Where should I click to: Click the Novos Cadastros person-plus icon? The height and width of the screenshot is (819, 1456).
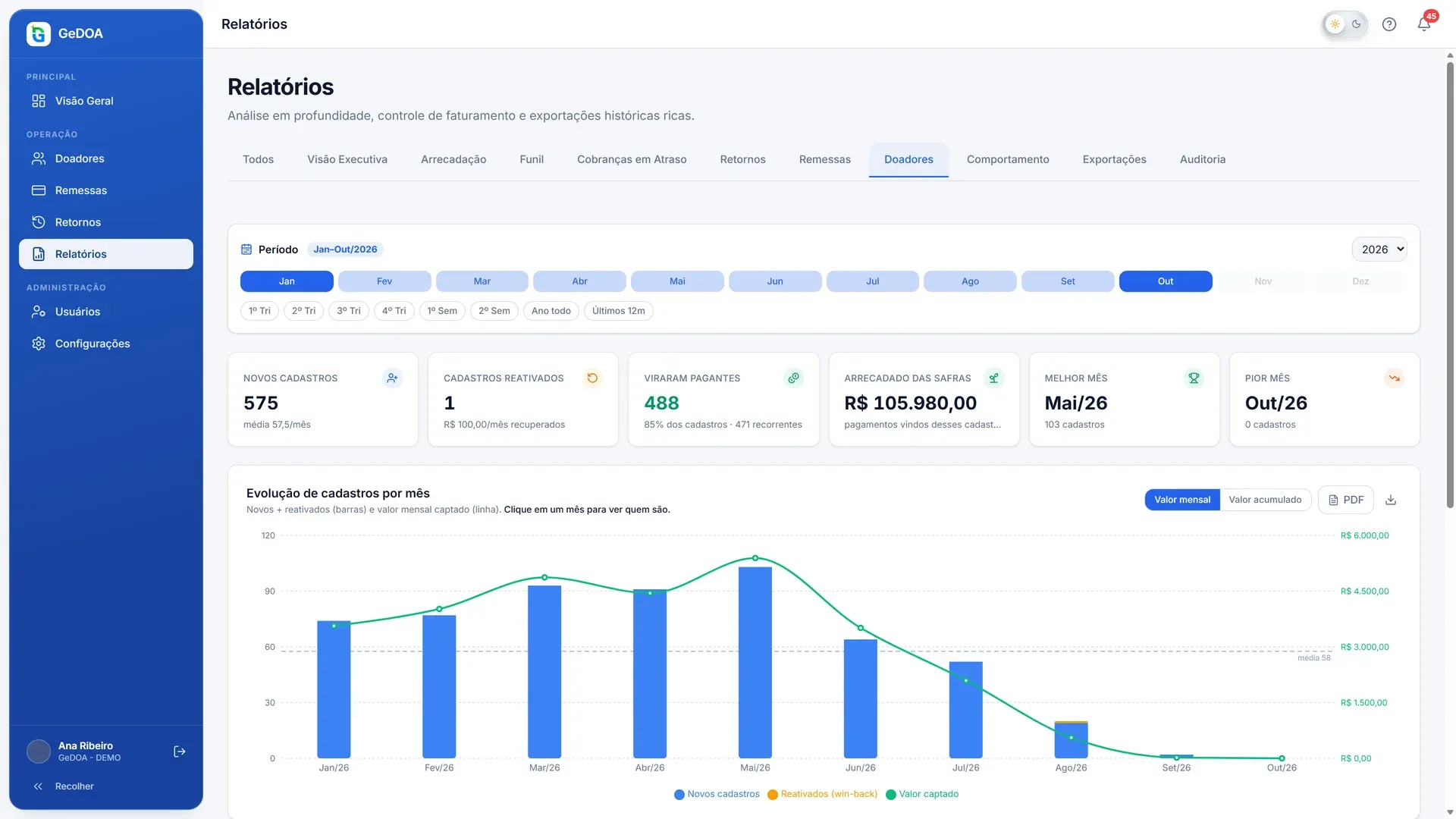(392, 378)
